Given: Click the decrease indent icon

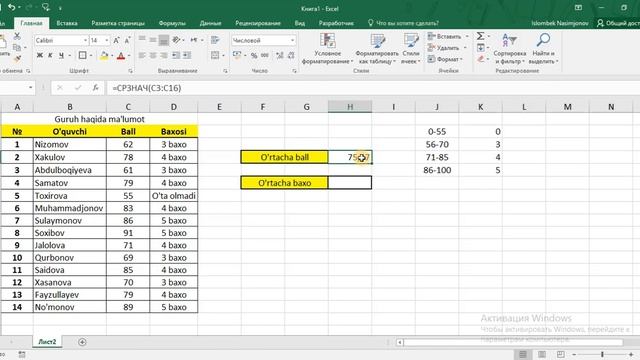Looking at the screenshot, I should coord(176,55).
